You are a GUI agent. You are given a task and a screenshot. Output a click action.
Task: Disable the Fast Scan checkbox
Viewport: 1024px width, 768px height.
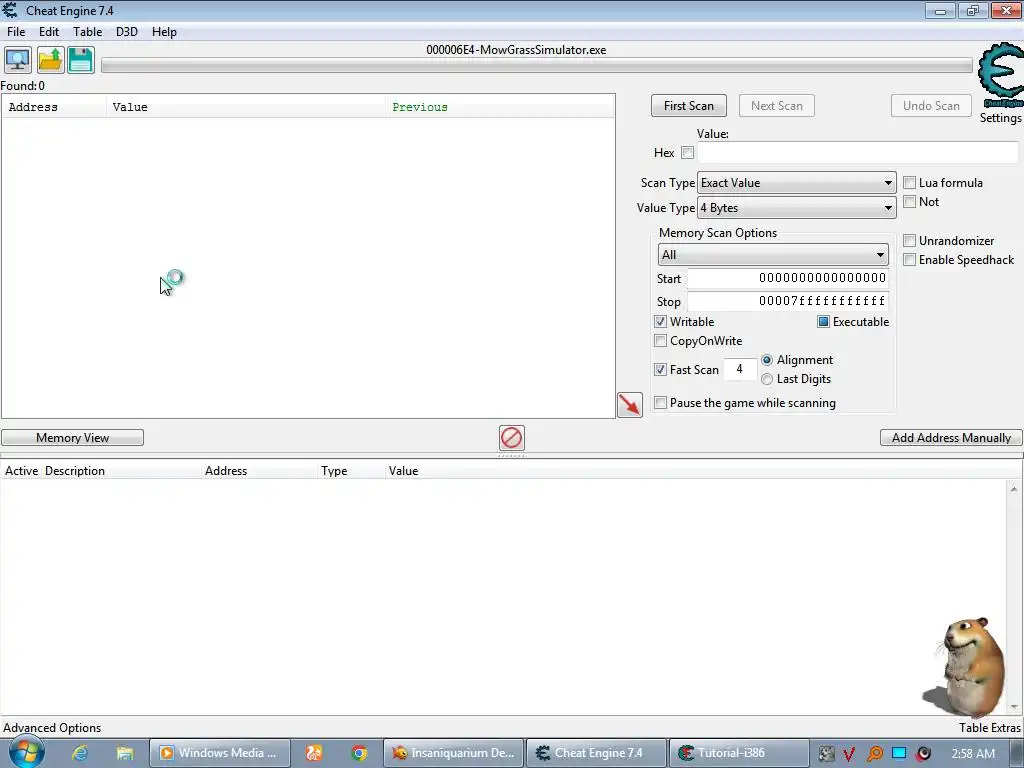[660, 370]
